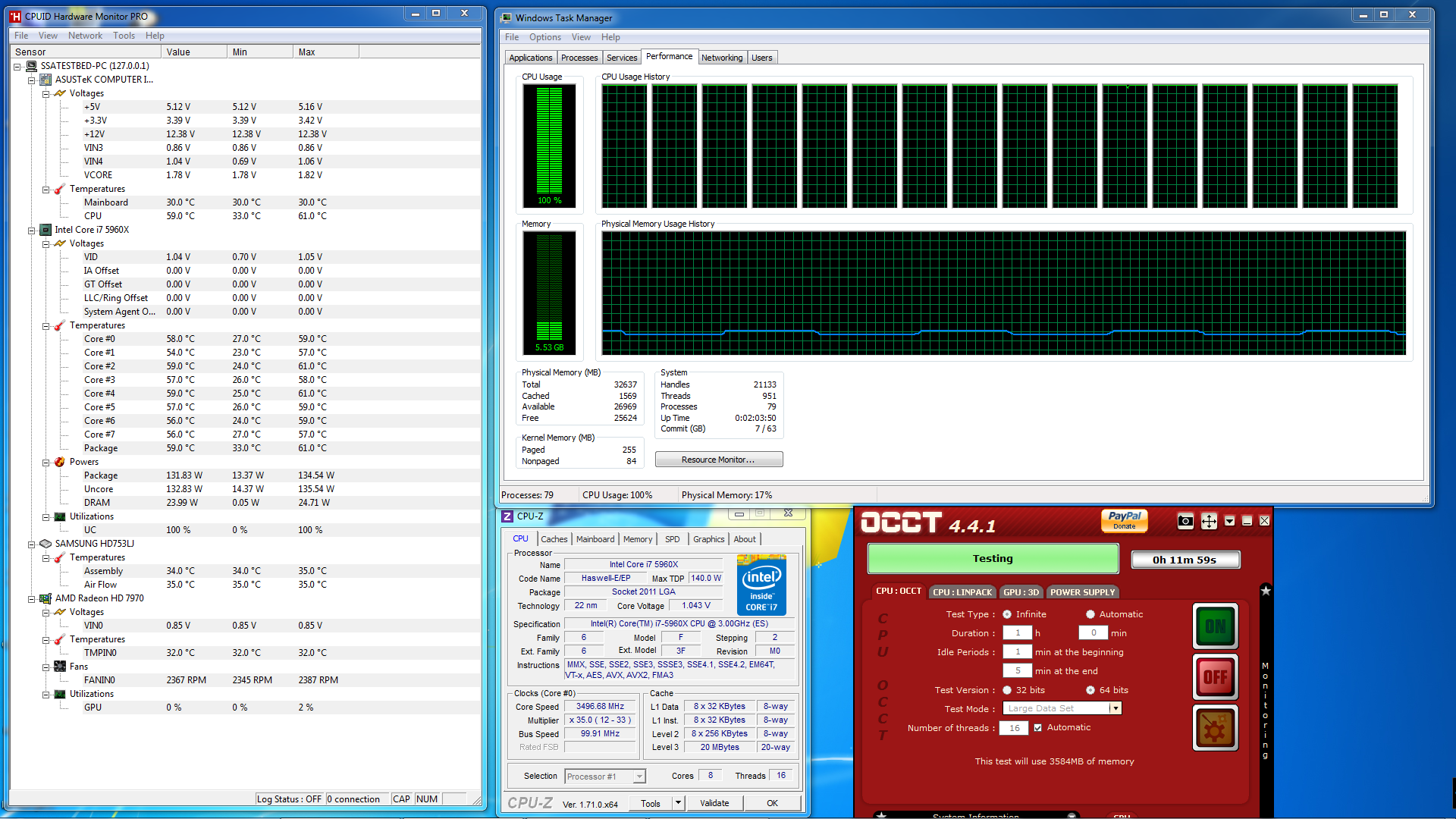Click the CPU-Z Validate button
This screenshot has width=1456, height=819.
[x=714, y=803]
